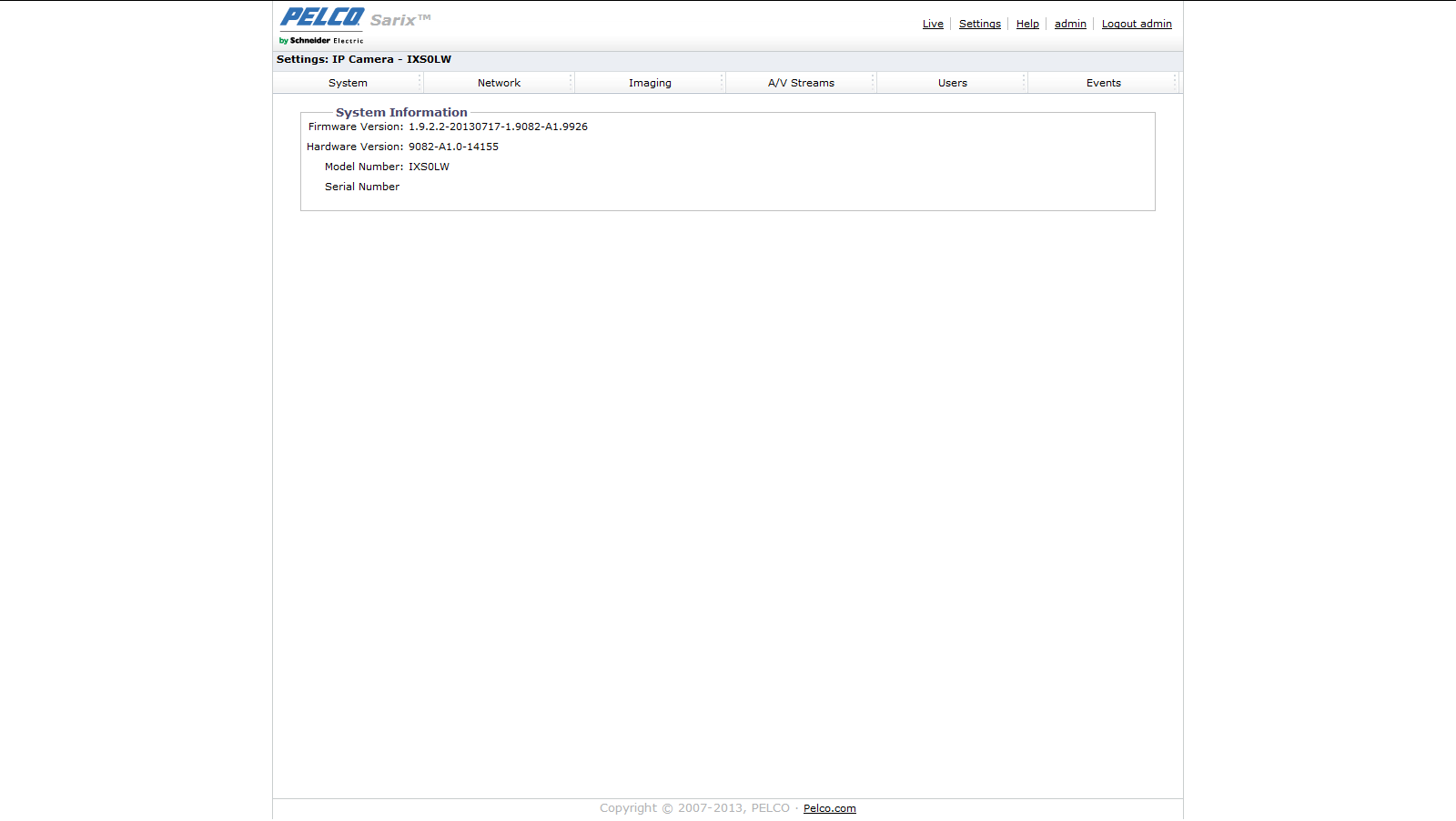
Task: Click the admin user link
Action: coord(1070,24)
